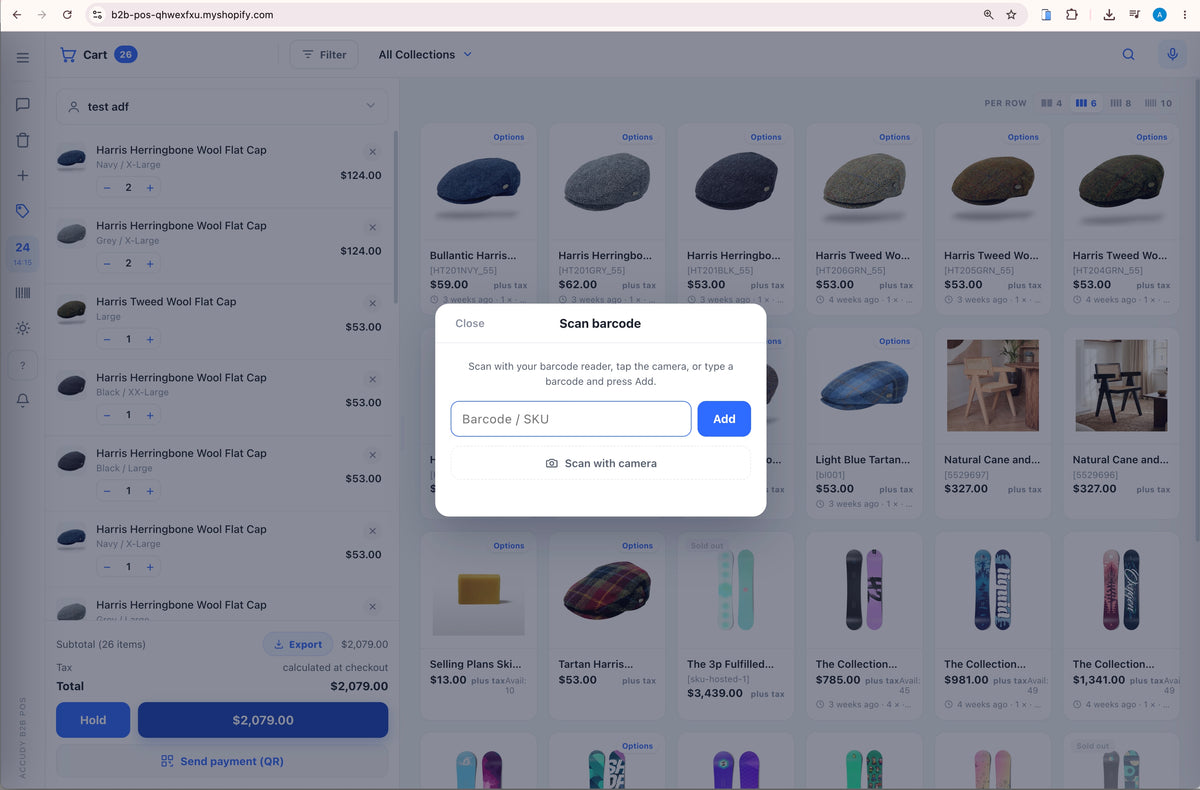Remove Grey X-Large cap from cart
This screenshot has height=790, width=1200.
(x=372, y=228)
